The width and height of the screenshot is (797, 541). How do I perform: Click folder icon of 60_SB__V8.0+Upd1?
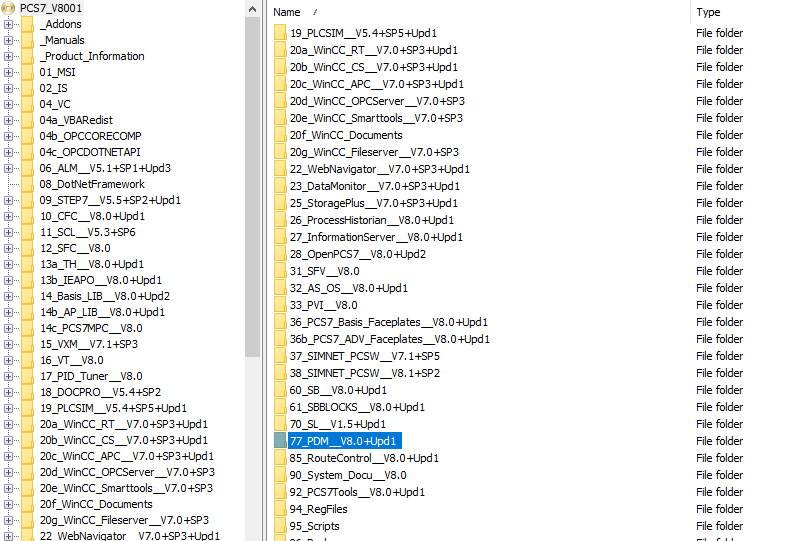(x=280, y=390)
